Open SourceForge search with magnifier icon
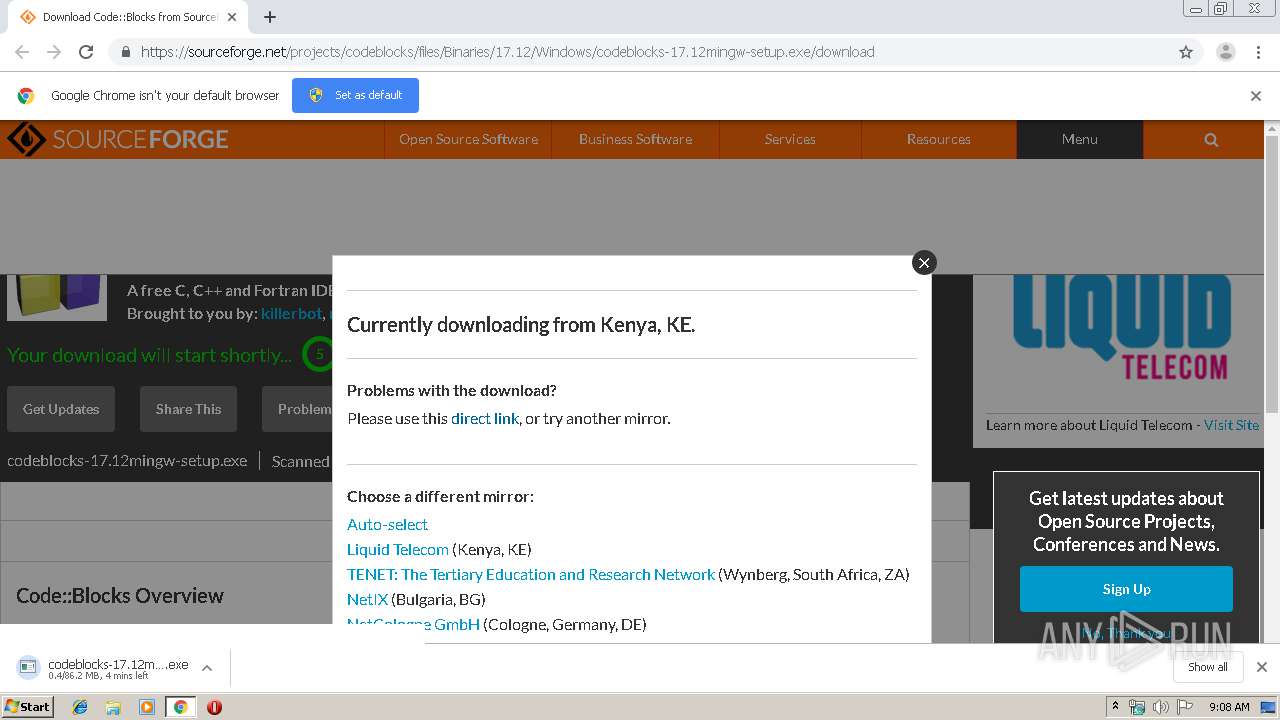 click(1211, 139)
